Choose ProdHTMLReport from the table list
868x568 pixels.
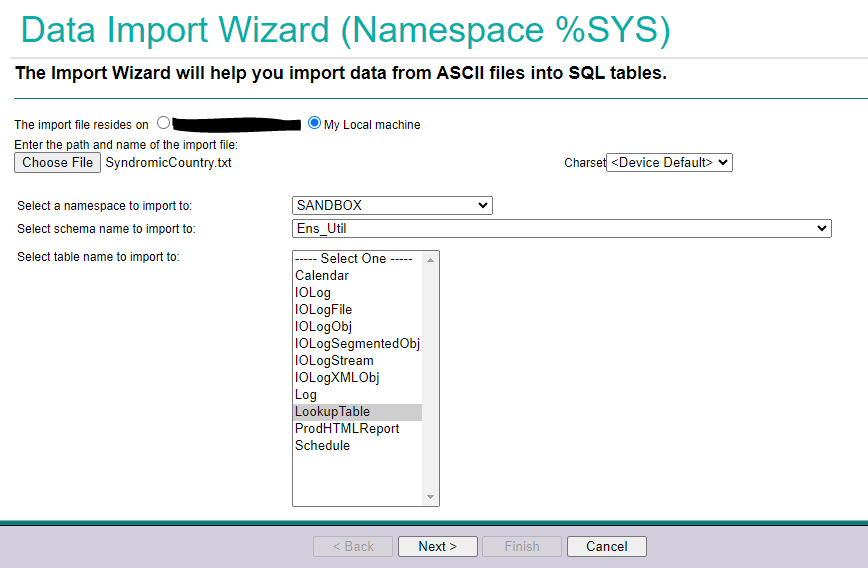(346, 429)
